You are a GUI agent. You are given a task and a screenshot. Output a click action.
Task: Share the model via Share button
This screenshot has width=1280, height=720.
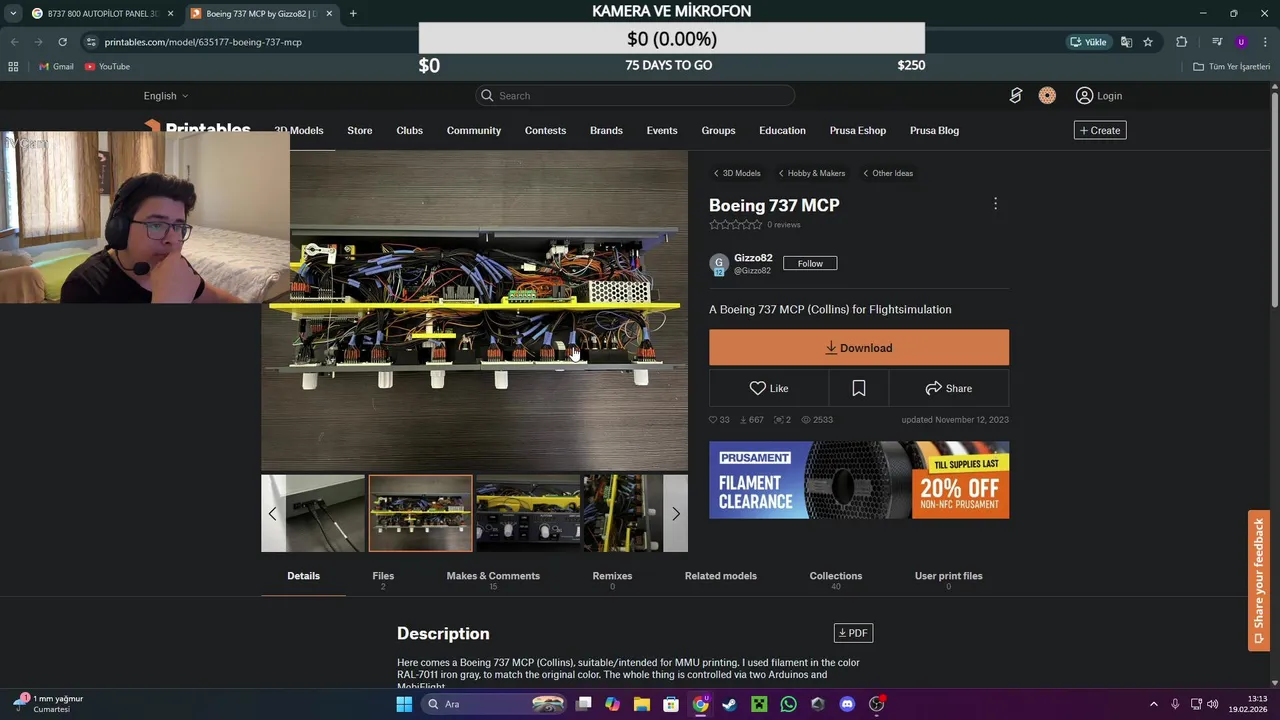click(x=948, y=388)
